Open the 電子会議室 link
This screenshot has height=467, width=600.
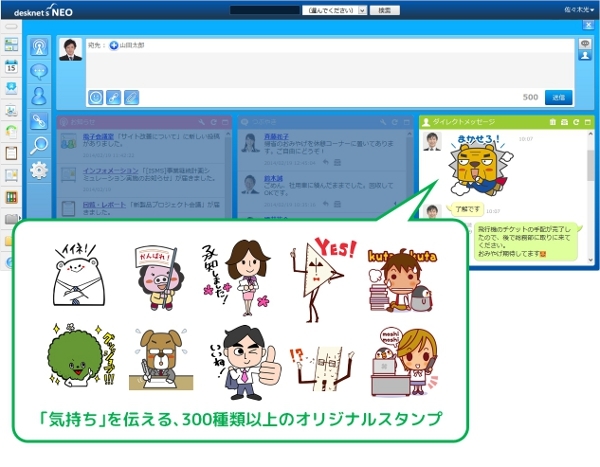pos(98,136)
